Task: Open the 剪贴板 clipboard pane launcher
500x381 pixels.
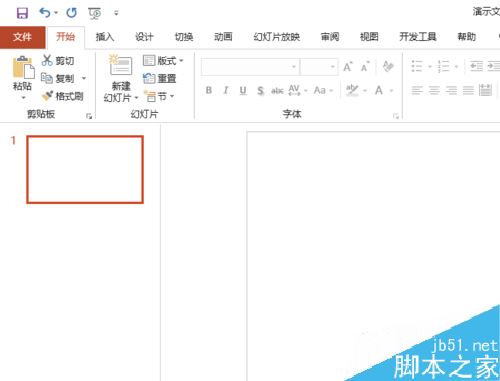Action: tap(89, 116)
